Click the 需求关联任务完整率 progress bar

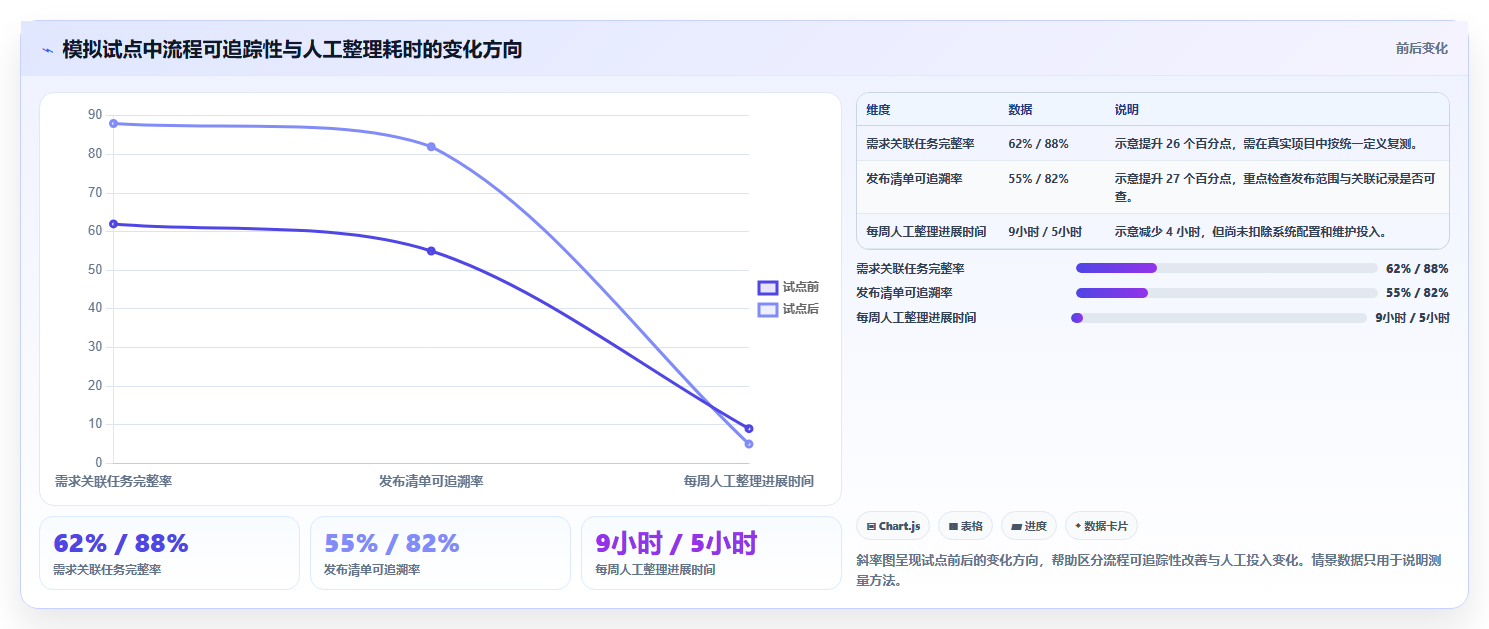(x=1226, y=268)
